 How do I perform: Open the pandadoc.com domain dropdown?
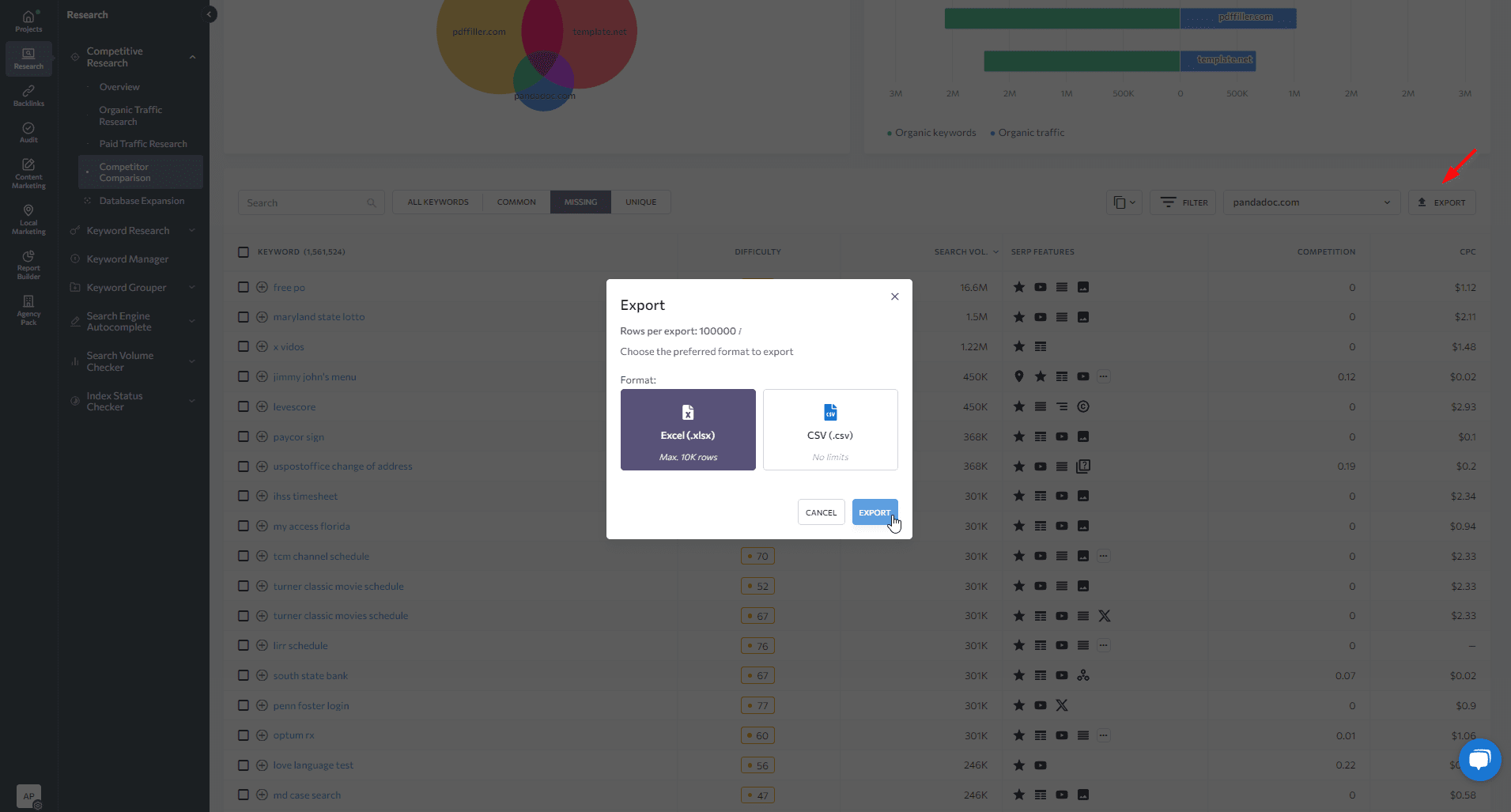click(x=1311, y=202)
